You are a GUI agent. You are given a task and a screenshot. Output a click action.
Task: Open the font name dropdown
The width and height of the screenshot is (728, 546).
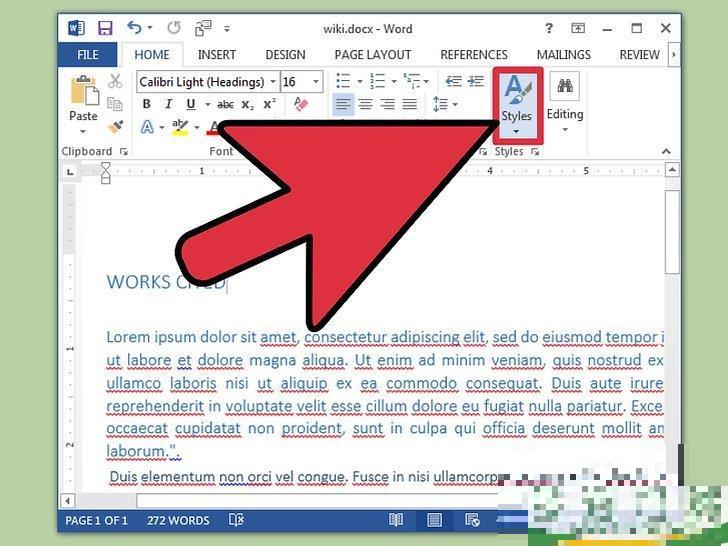point(271,82)
